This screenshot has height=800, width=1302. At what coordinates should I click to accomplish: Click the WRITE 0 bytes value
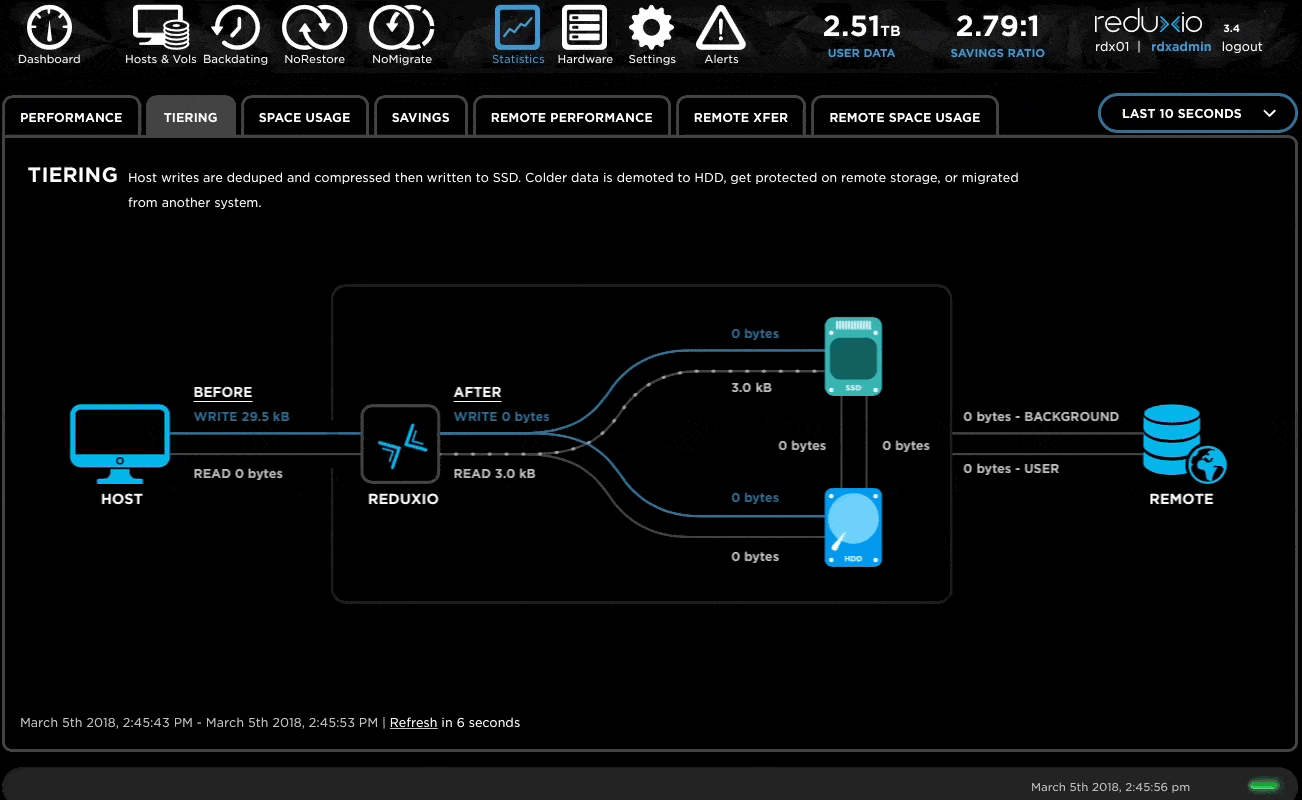[x=501, y=416]
